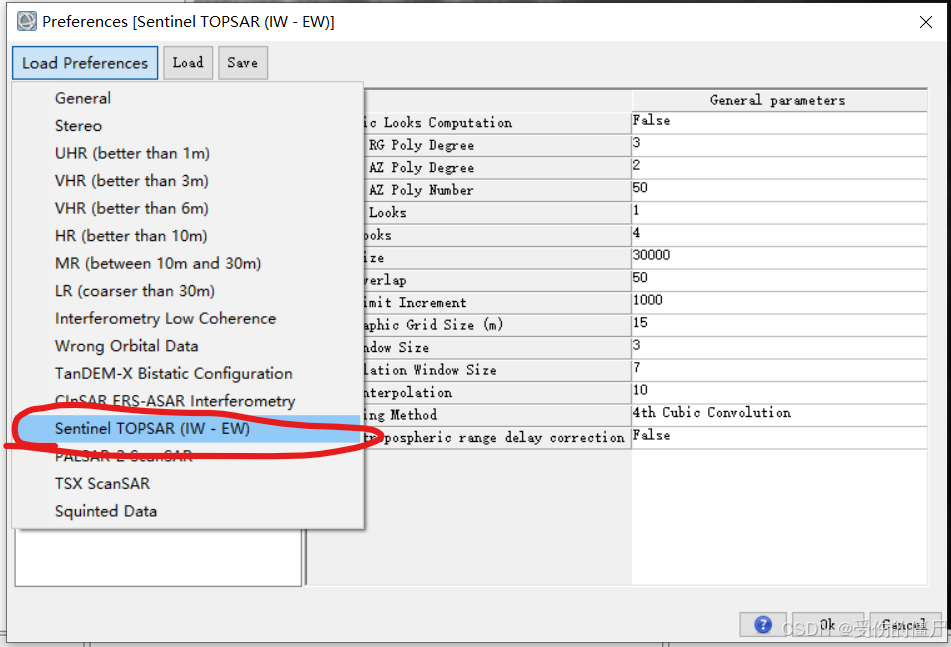This screenshot has width=951, height=647.
Task: Edit RG Poly Degree value 3
Action: point(779,144)
